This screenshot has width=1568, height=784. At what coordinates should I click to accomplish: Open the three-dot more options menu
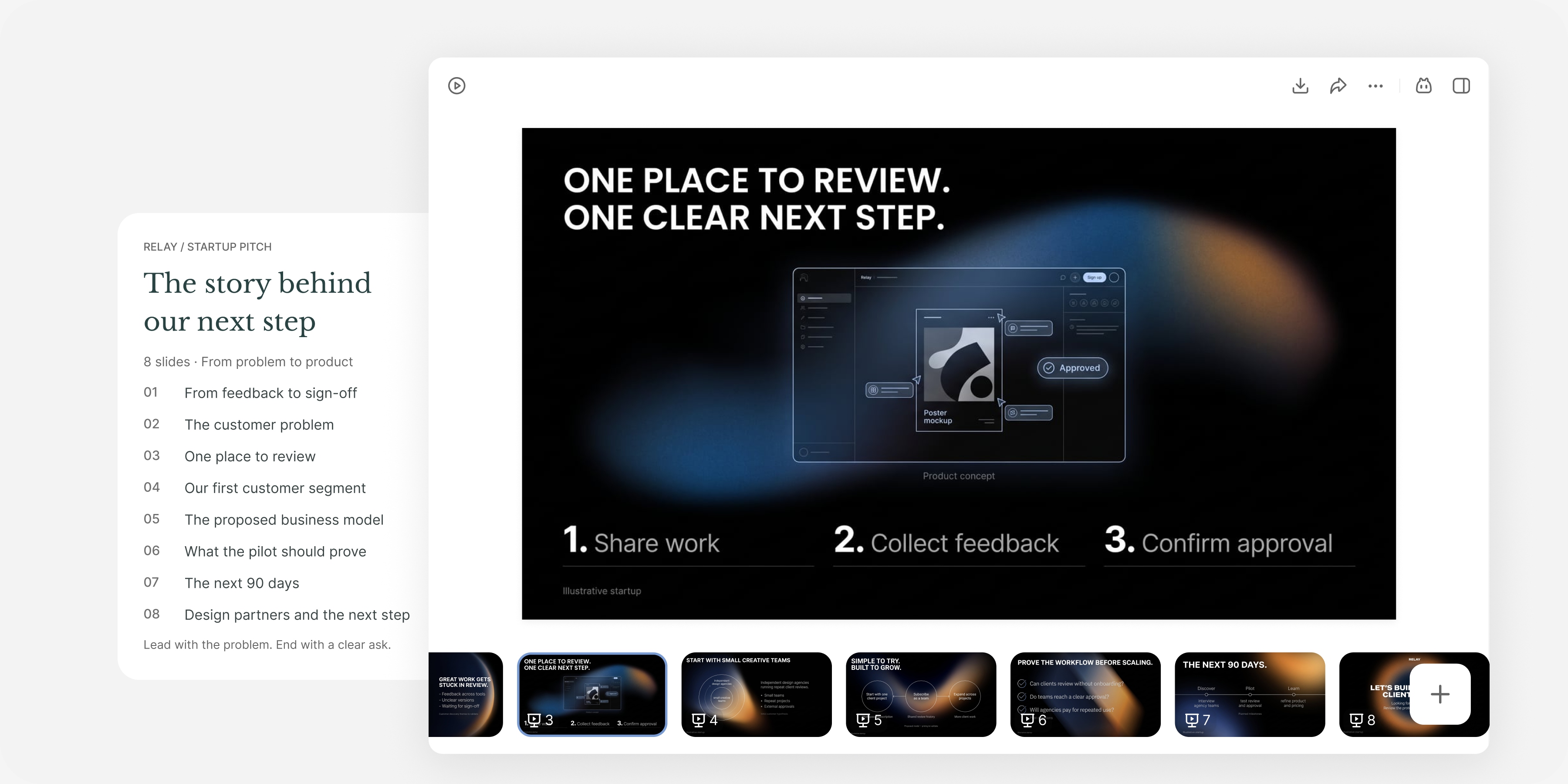(1375, 86)
